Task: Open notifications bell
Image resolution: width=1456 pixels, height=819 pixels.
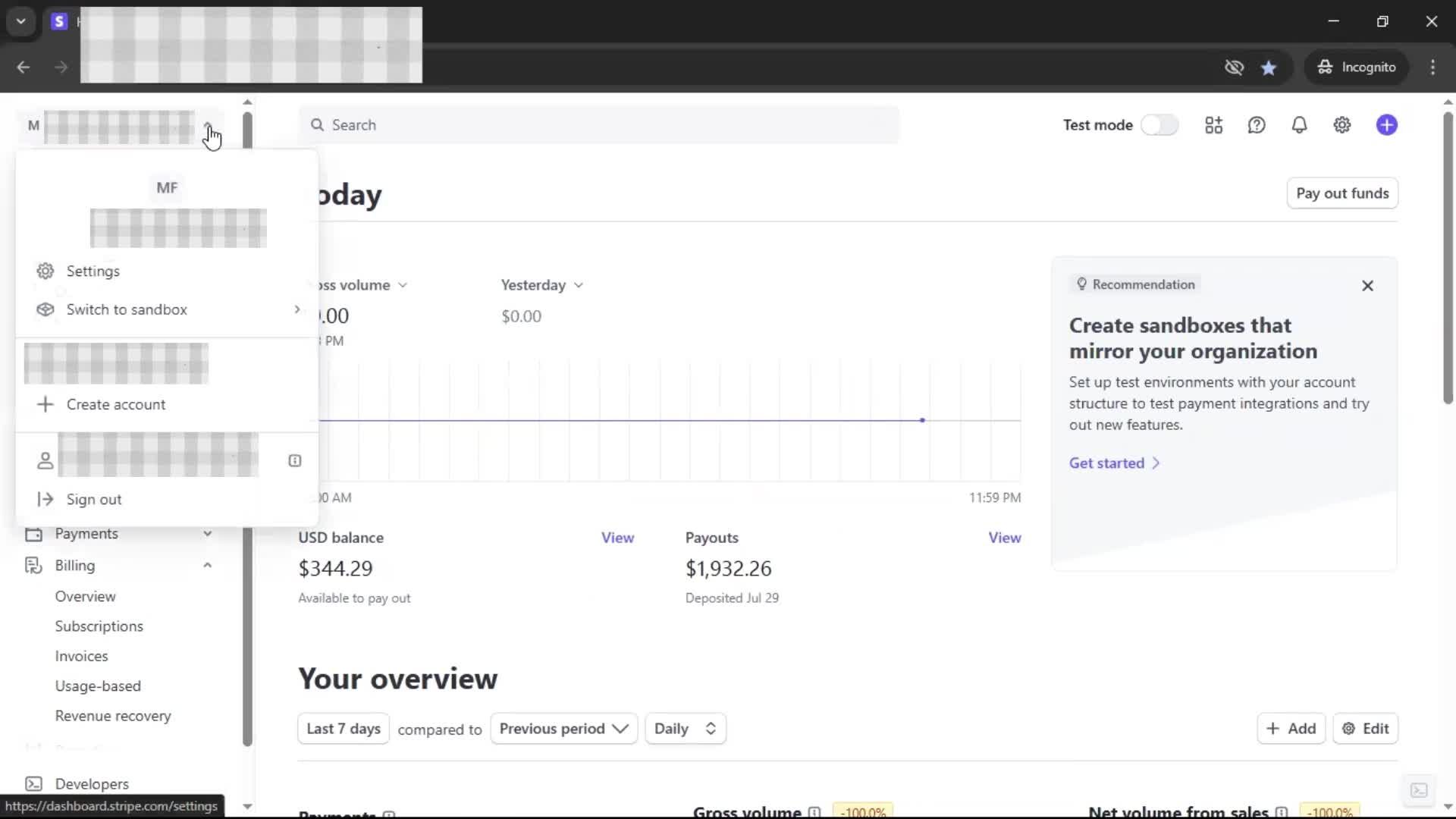Action: pos(1299,125)
